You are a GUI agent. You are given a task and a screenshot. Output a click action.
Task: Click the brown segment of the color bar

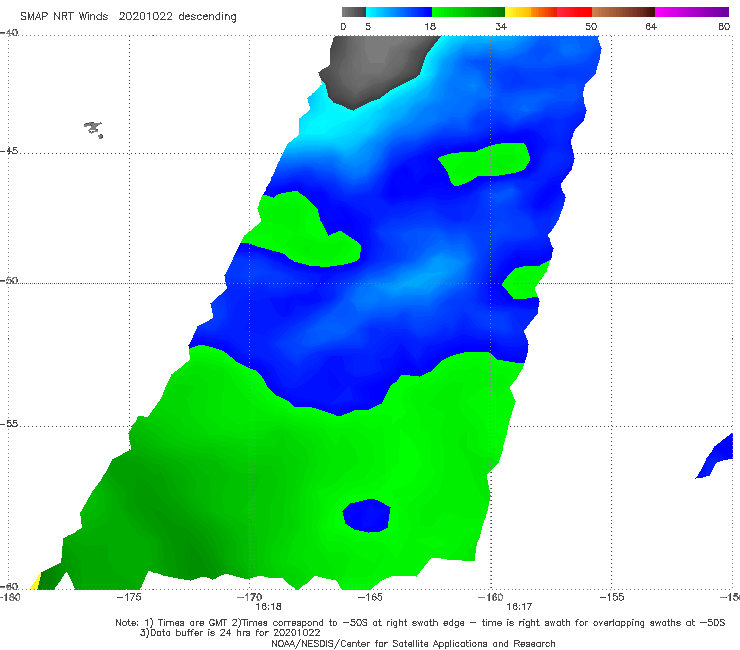pyautogui.click(x=623, y=12)
